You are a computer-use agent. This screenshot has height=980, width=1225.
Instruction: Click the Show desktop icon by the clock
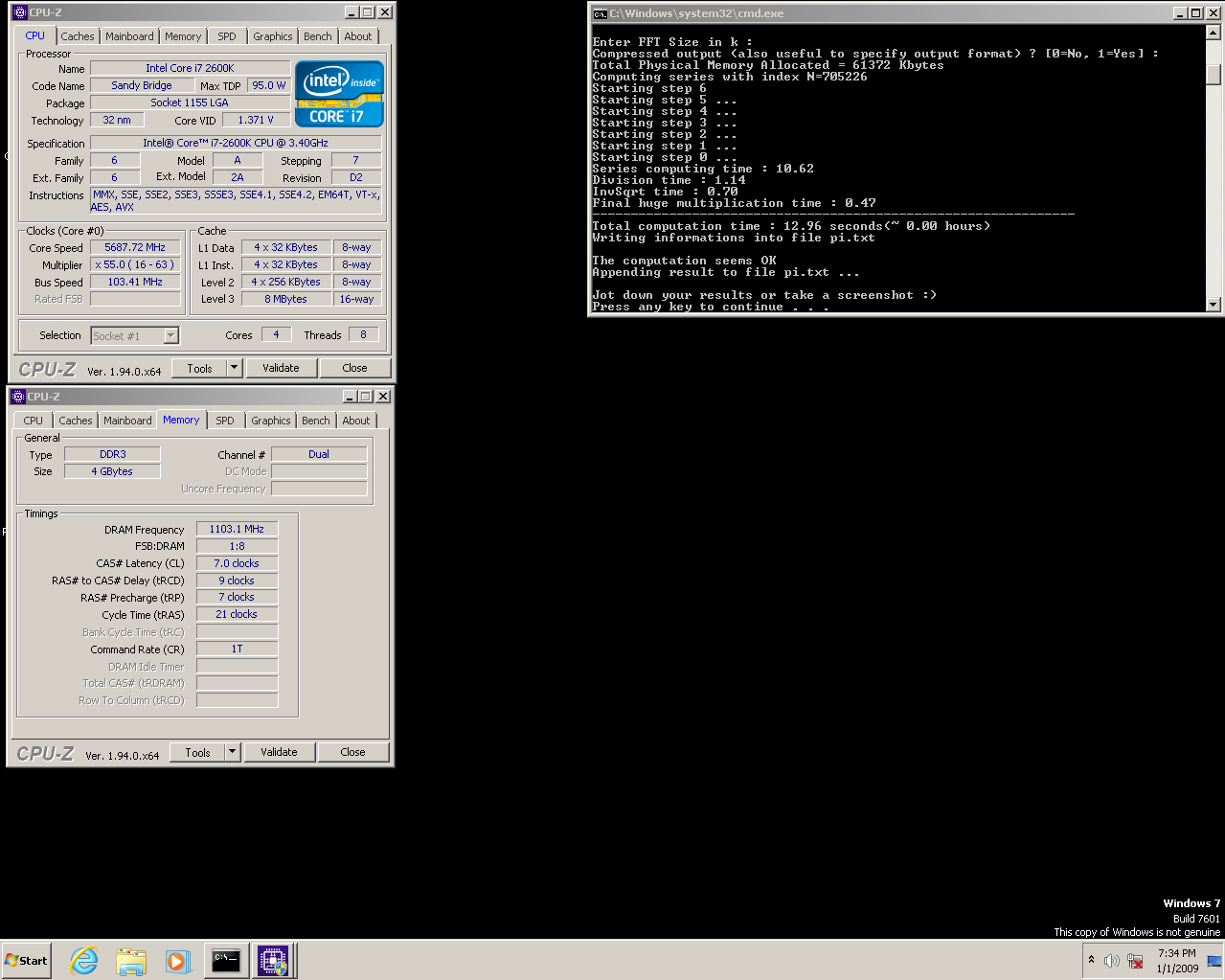(1214, 961)
